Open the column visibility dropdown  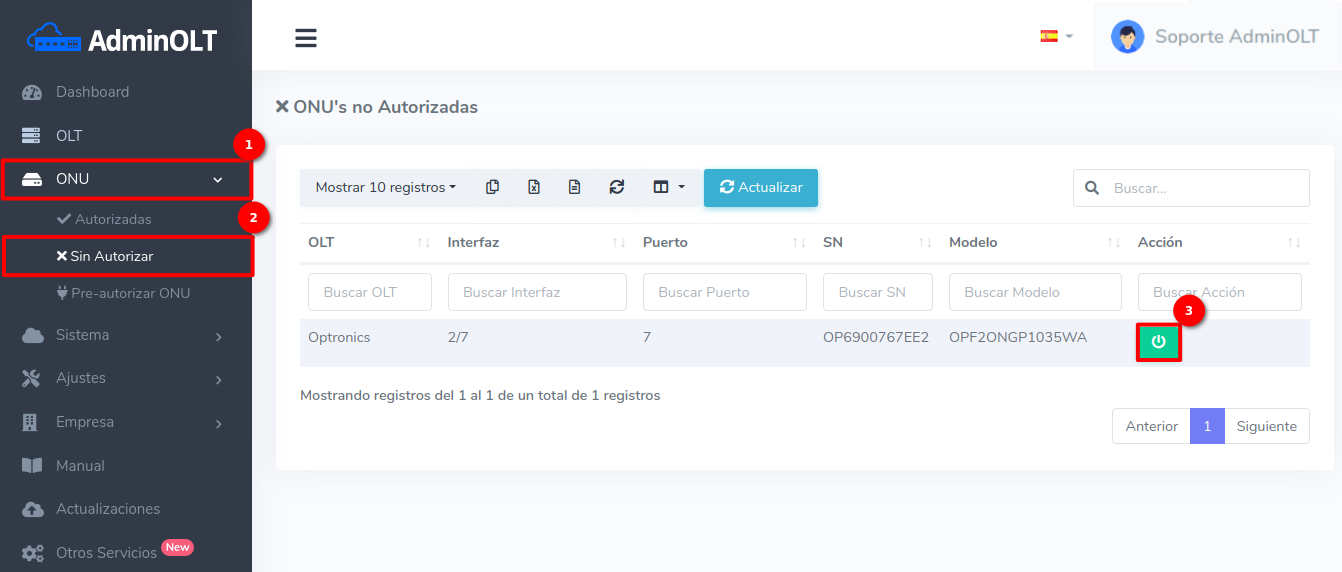[x=668, y=187]
